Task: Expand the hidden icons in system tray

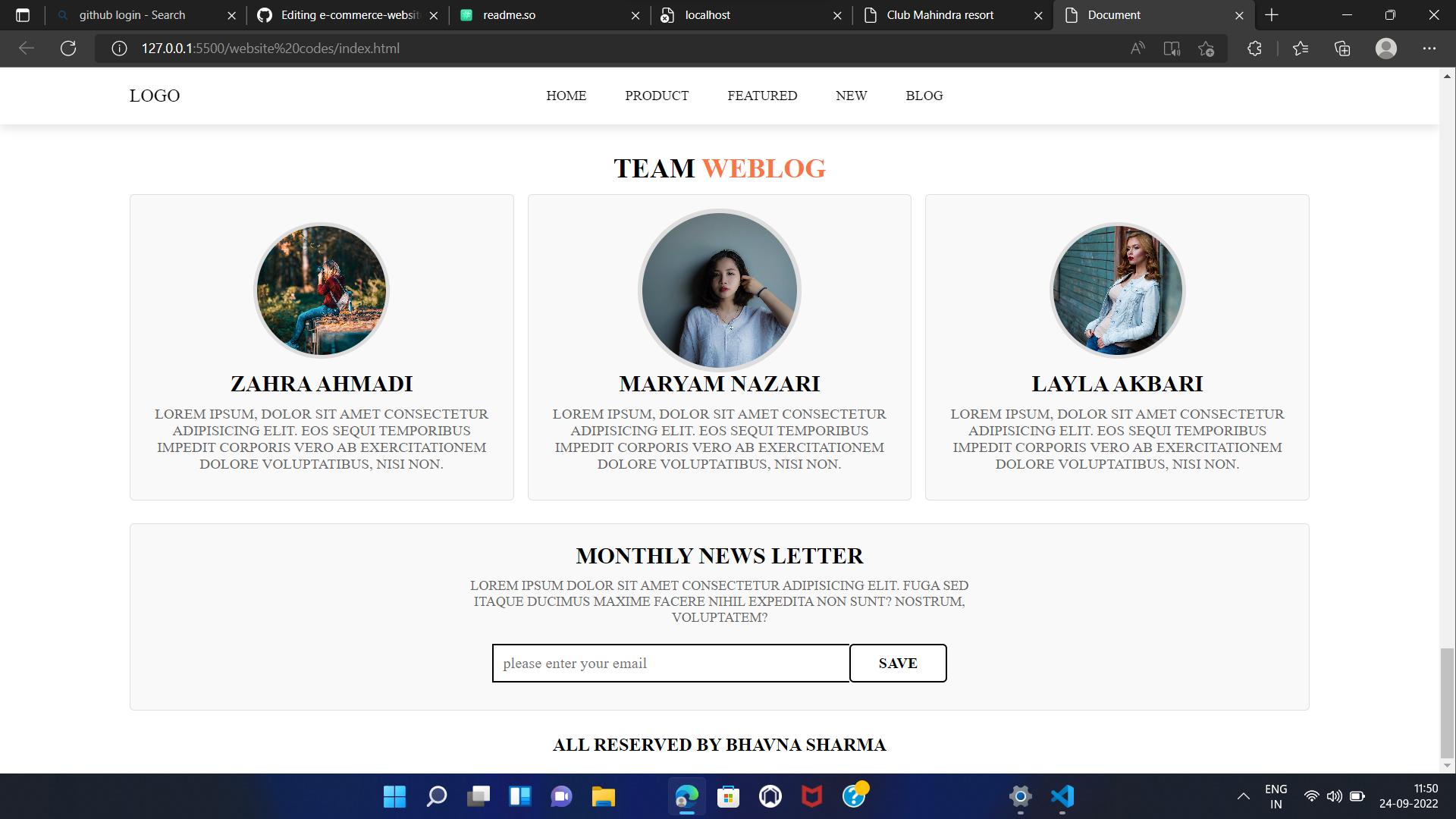Action: tap(1244, 797)
